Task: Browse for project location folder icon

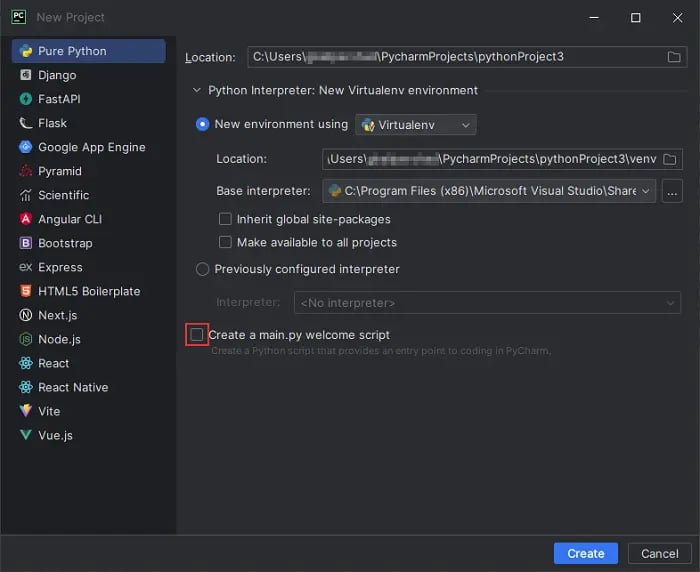Action: pyautogui.click(x=675, y=57)
